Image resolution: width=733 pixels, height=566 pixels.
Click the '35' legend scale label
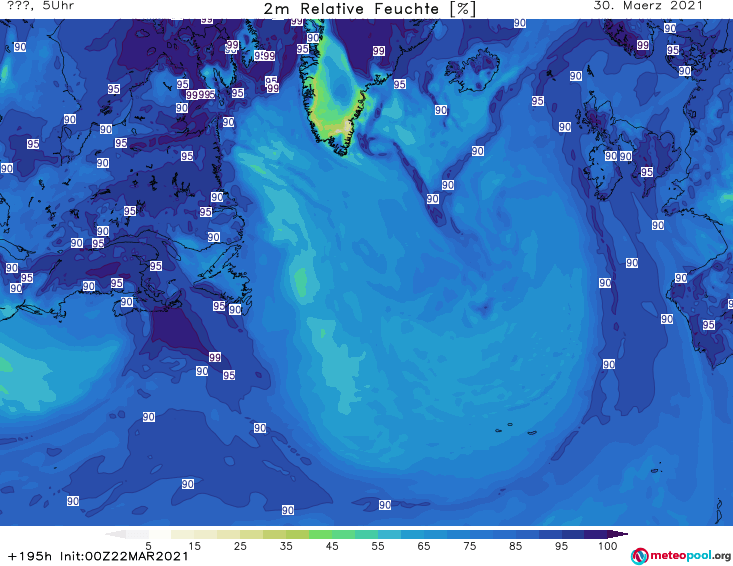click(x=286, y=546)
